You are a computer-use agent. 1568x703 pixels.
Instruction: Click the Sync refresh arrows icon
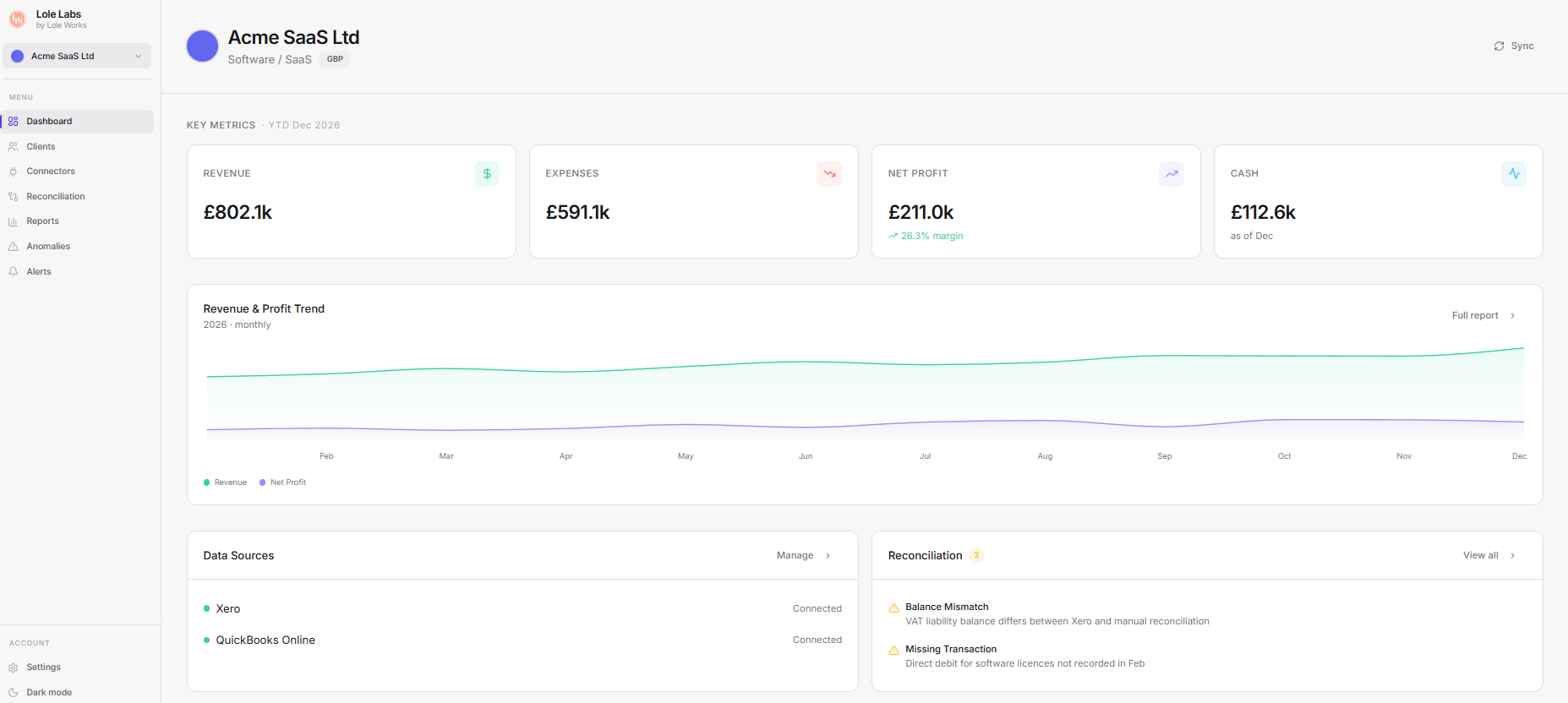tap(1499, 46)
